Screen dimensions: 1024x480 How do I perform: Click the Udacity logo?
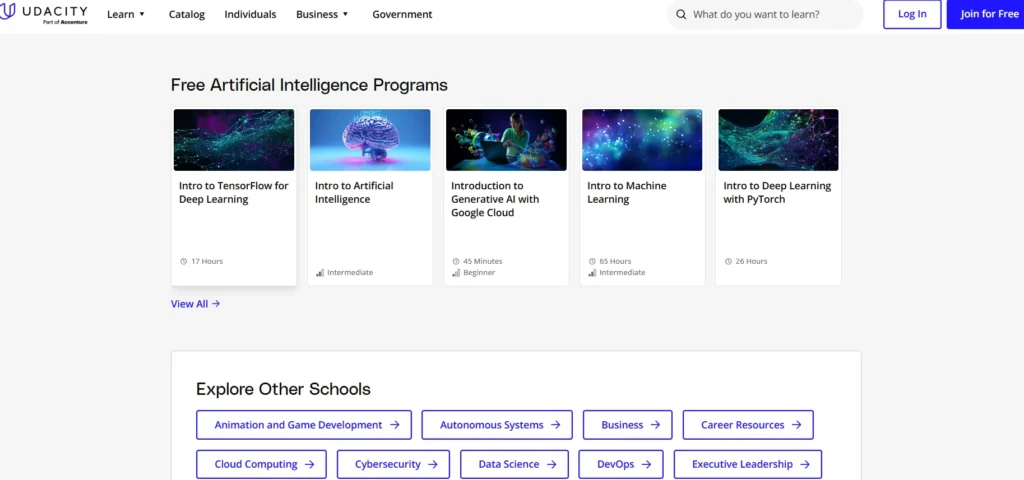tap(44, 14)
